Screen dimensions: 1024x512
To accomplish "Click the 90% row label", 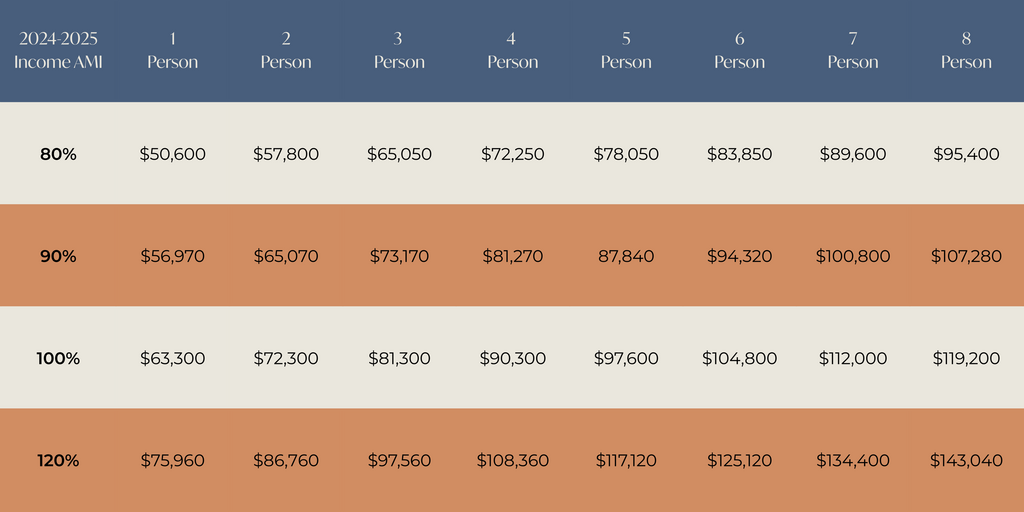I will [x=58, y=256].
